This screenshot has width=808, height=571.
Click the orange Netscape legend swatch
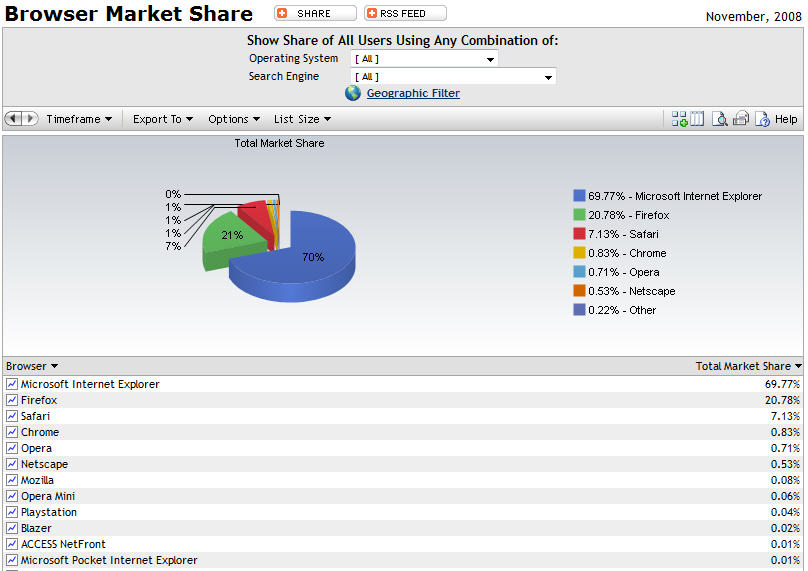click(579, 291)
